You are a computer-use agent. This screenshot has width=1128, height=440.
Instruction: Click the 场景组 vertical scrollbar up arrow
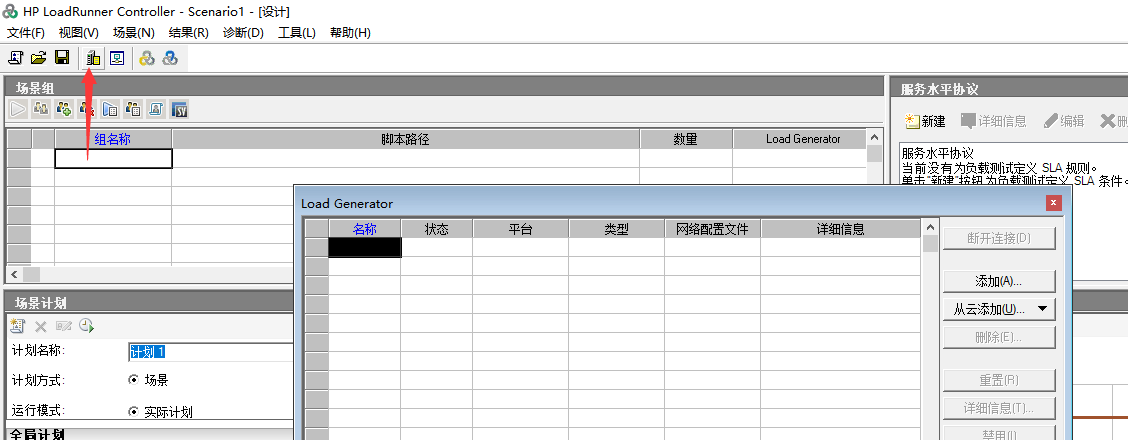click(874, 137)
